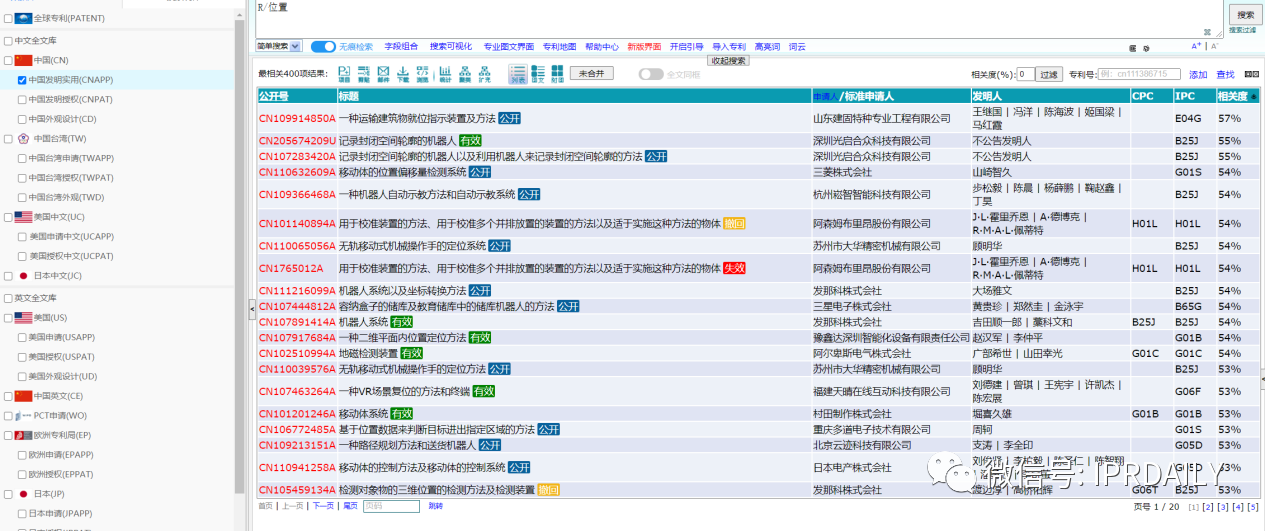Viewport: 1265px width, 531px height.
Task: Click the 相关度 sort arrow icon
Action: (1254, 97)
